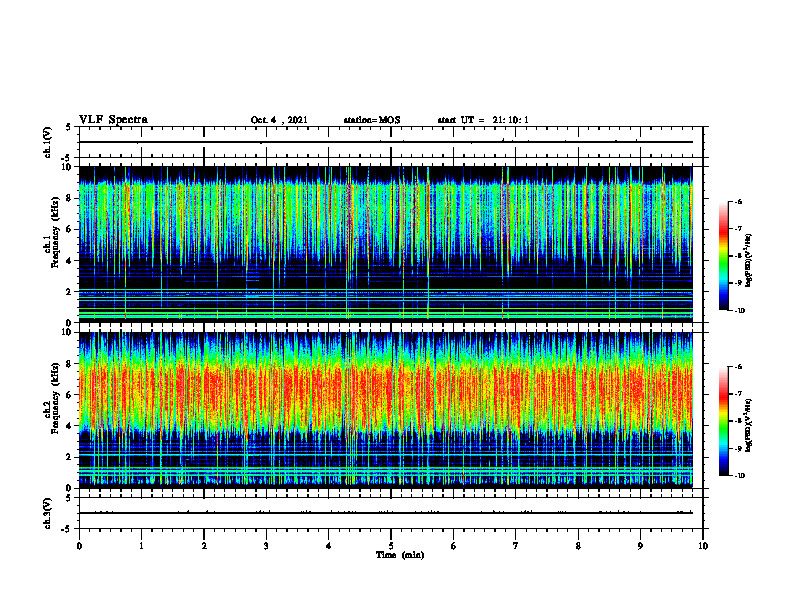
Task: Click the "8" kHz label on ch.2 frequency axis
Action: point(69,364)
